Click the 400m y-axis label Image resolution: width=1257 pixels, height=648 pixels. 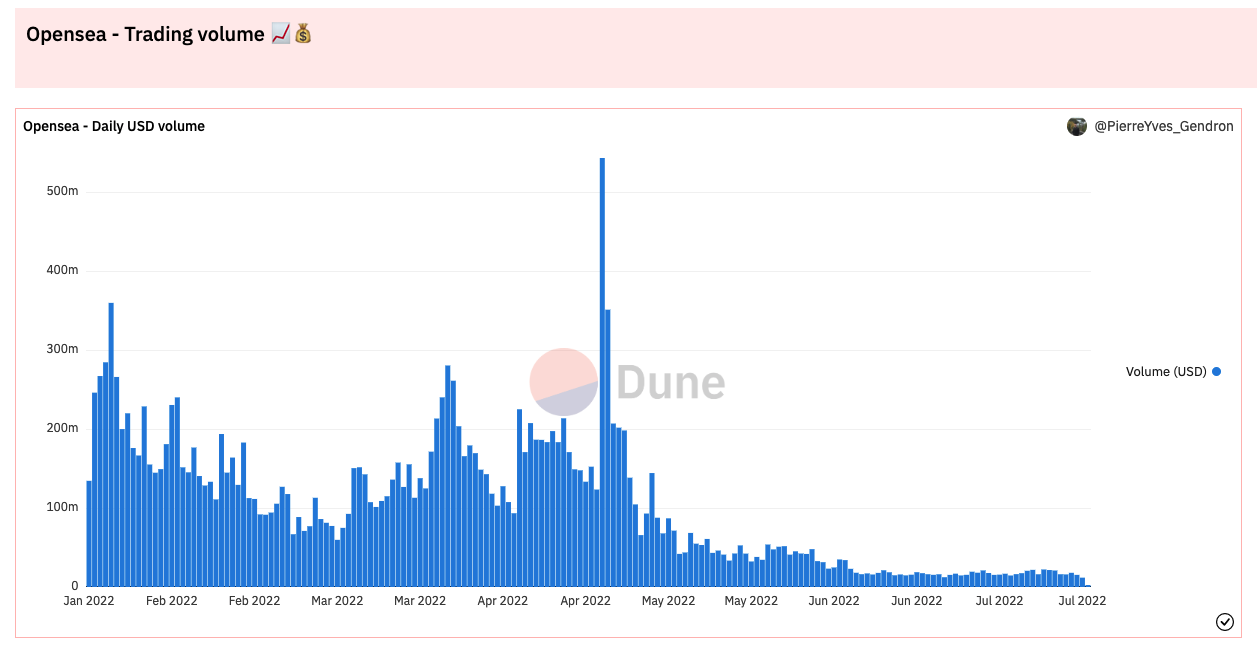[62, 270]
